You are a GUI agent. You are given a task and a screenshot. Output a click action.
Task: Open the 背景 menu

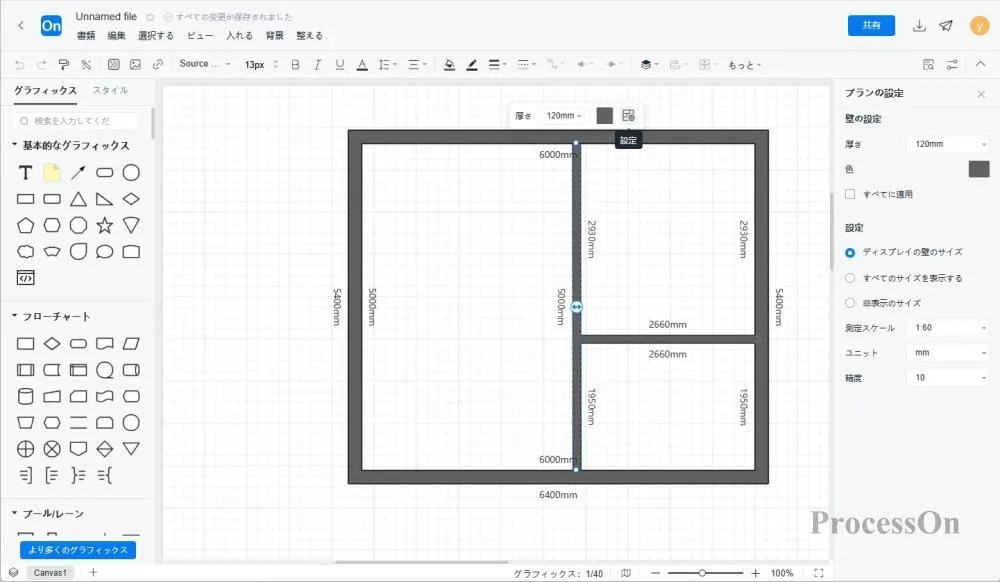point(274,36)
